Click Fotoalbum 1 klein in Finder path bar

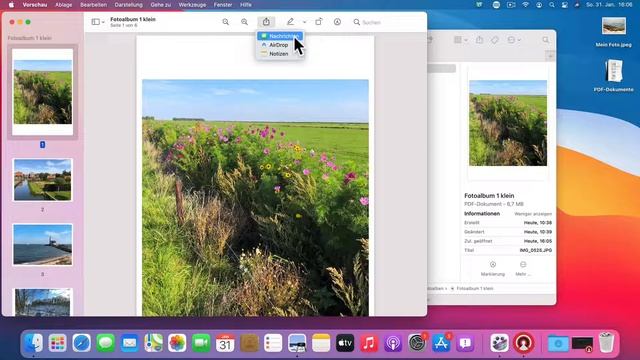pyautogui.click(x=475, y=289)
